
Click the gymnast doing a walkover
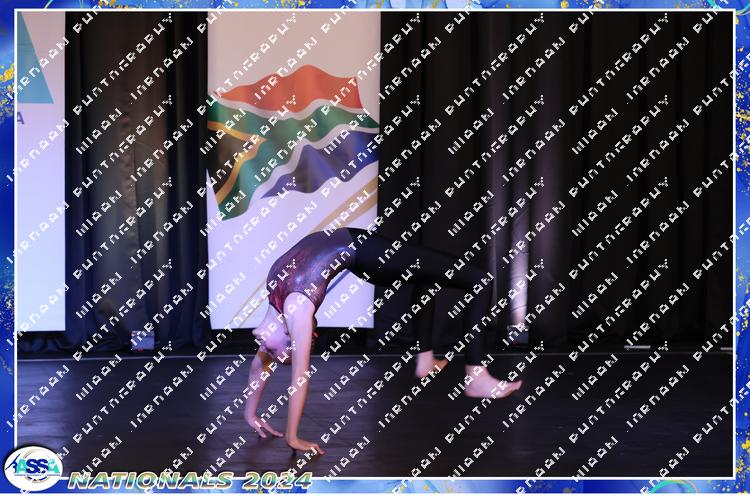coord(383,339)
